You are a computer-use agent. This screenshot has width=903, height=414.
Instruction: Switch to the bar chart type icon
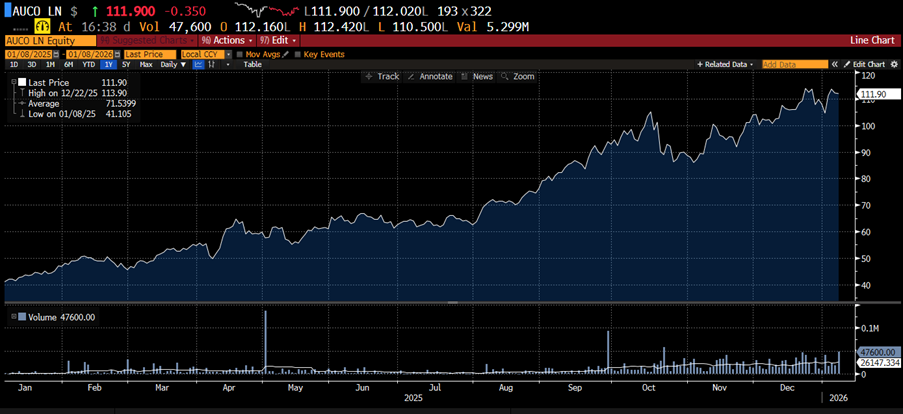coord(210,64)
